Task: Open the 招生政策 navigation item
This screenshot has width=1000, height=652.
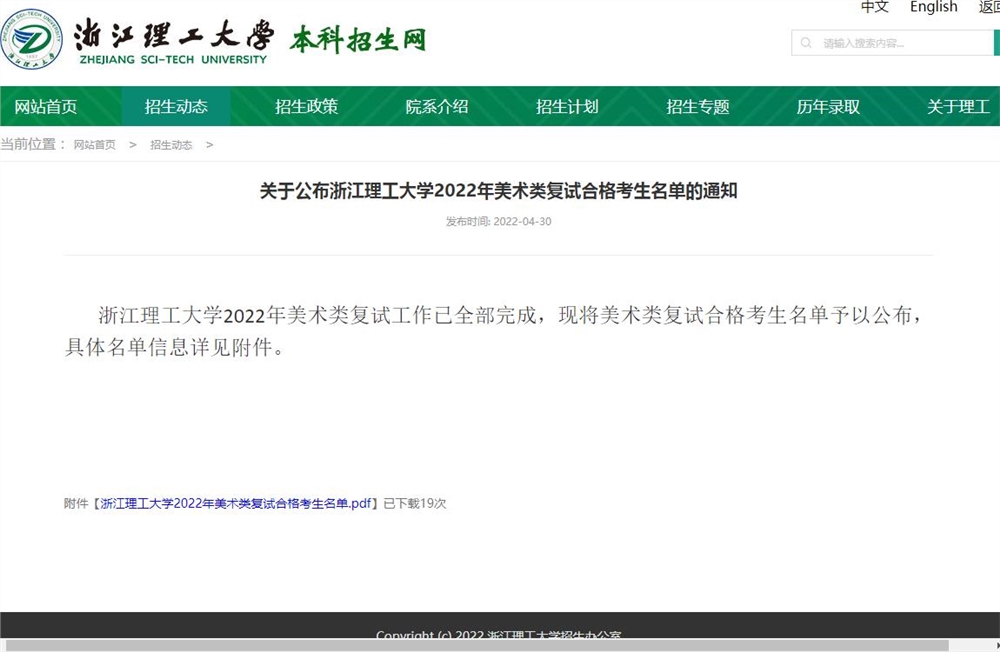Action: pyautogui.click(x=306, y=107)
